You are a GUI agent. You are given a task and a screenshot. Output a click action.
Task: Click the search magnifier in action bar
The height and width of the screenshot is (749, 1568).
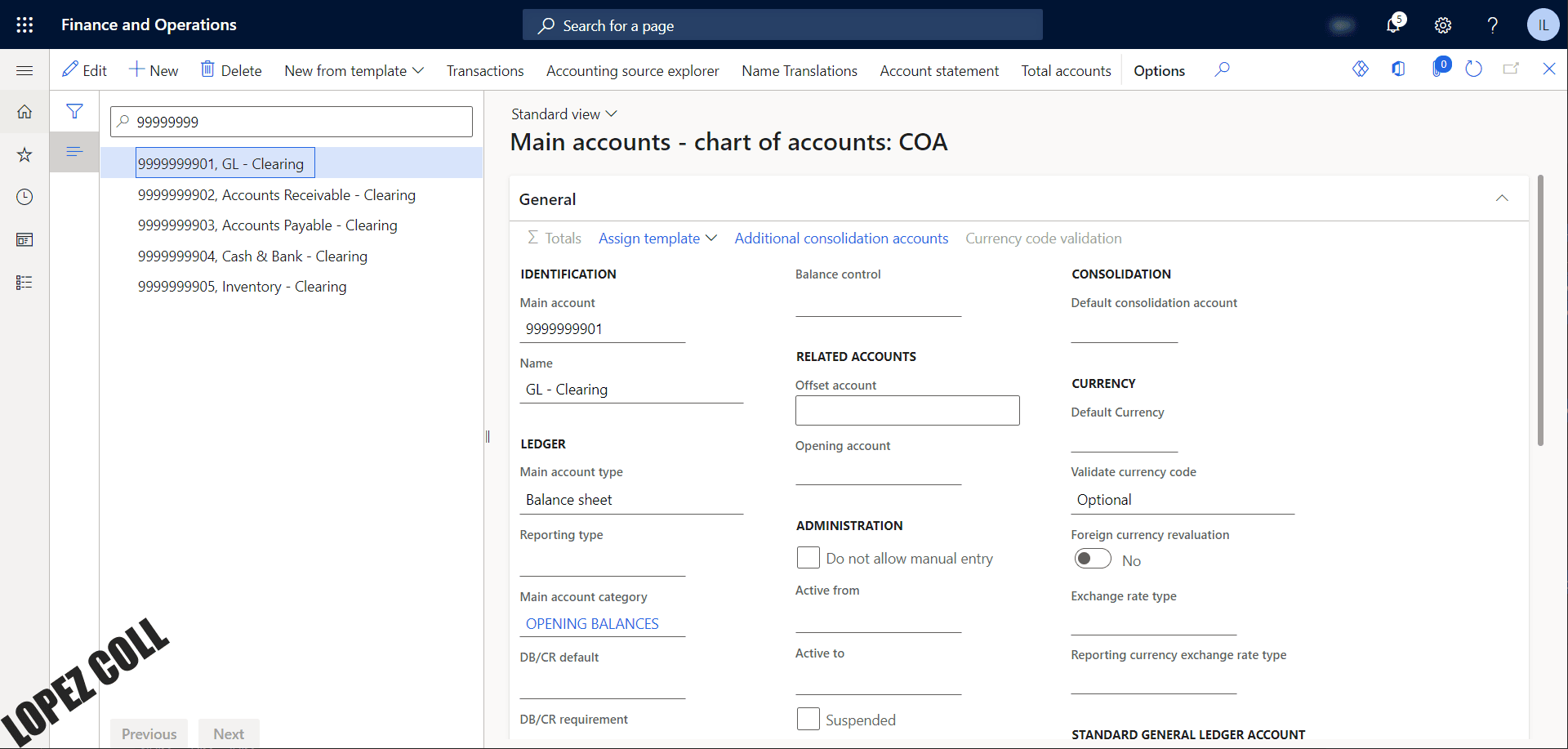click(1222, 69)
